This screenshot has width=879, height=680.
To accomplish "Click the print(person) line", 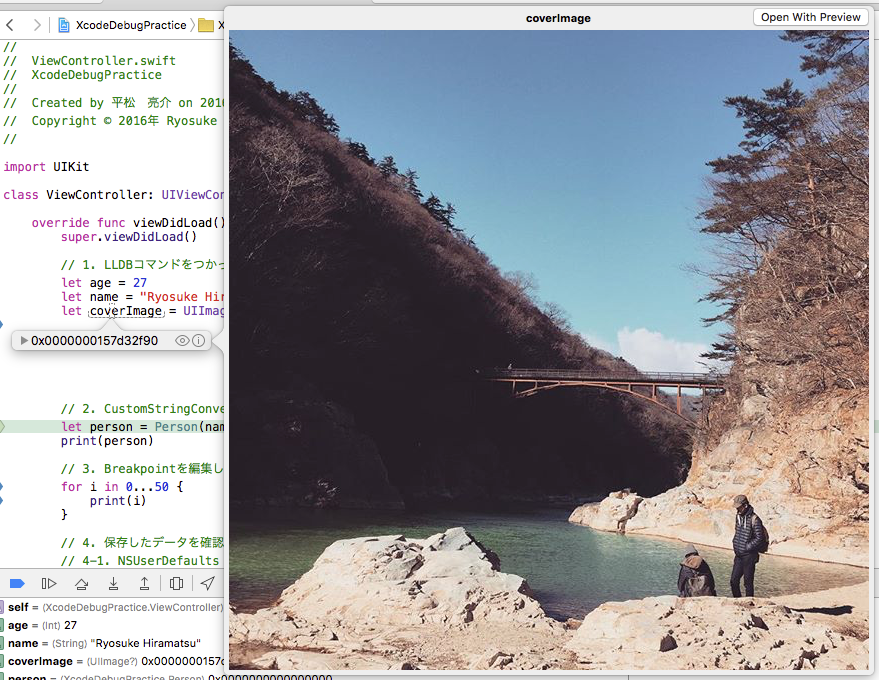I will click(107, 441).
